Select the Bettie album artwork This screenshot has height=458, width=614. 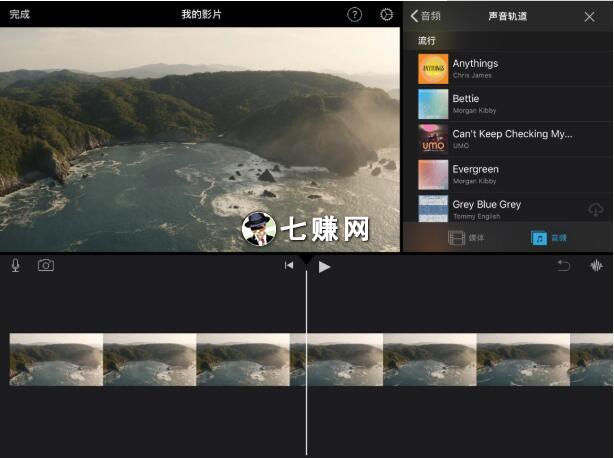tap(433, 104)
